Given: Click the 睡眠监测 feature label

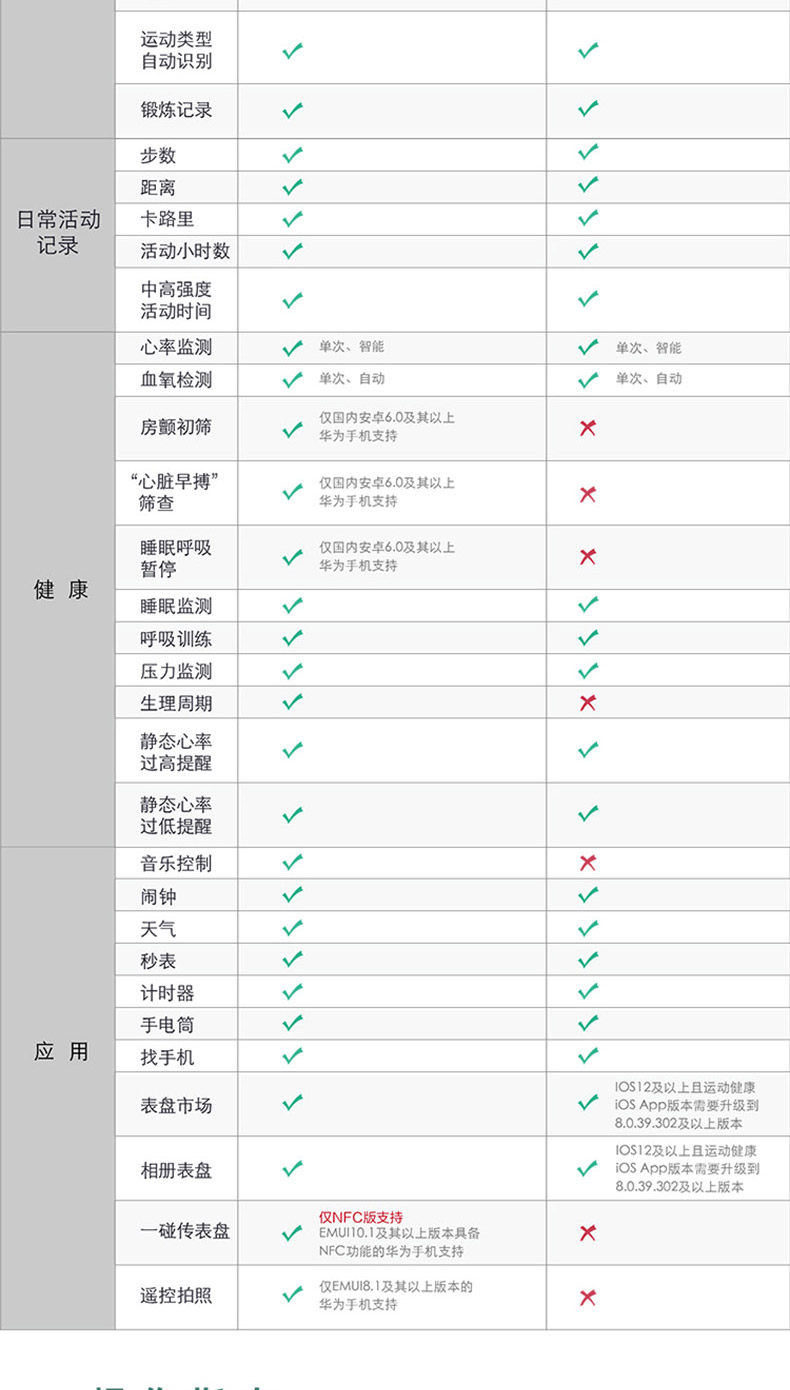Looking at the screenshot, I should click(176, 606).
